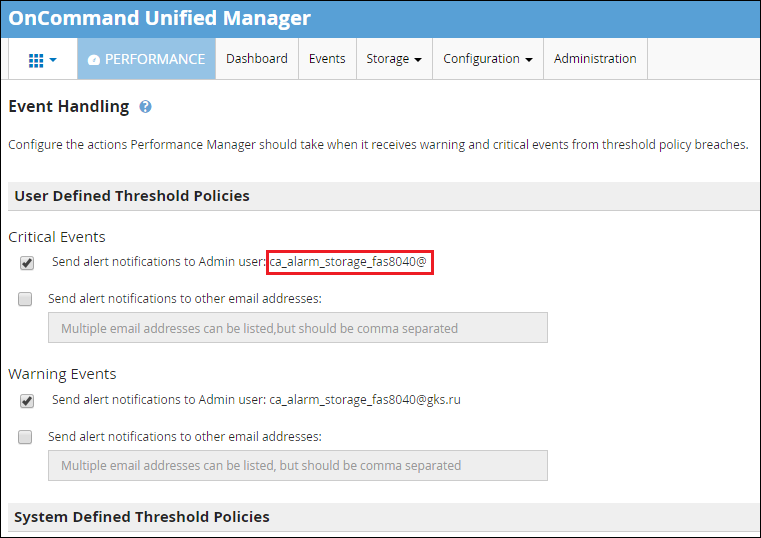The width and height of the screenshot is (761, 538).
Task: Uncheck Warning Events Admin user notification
Action: 27,401
